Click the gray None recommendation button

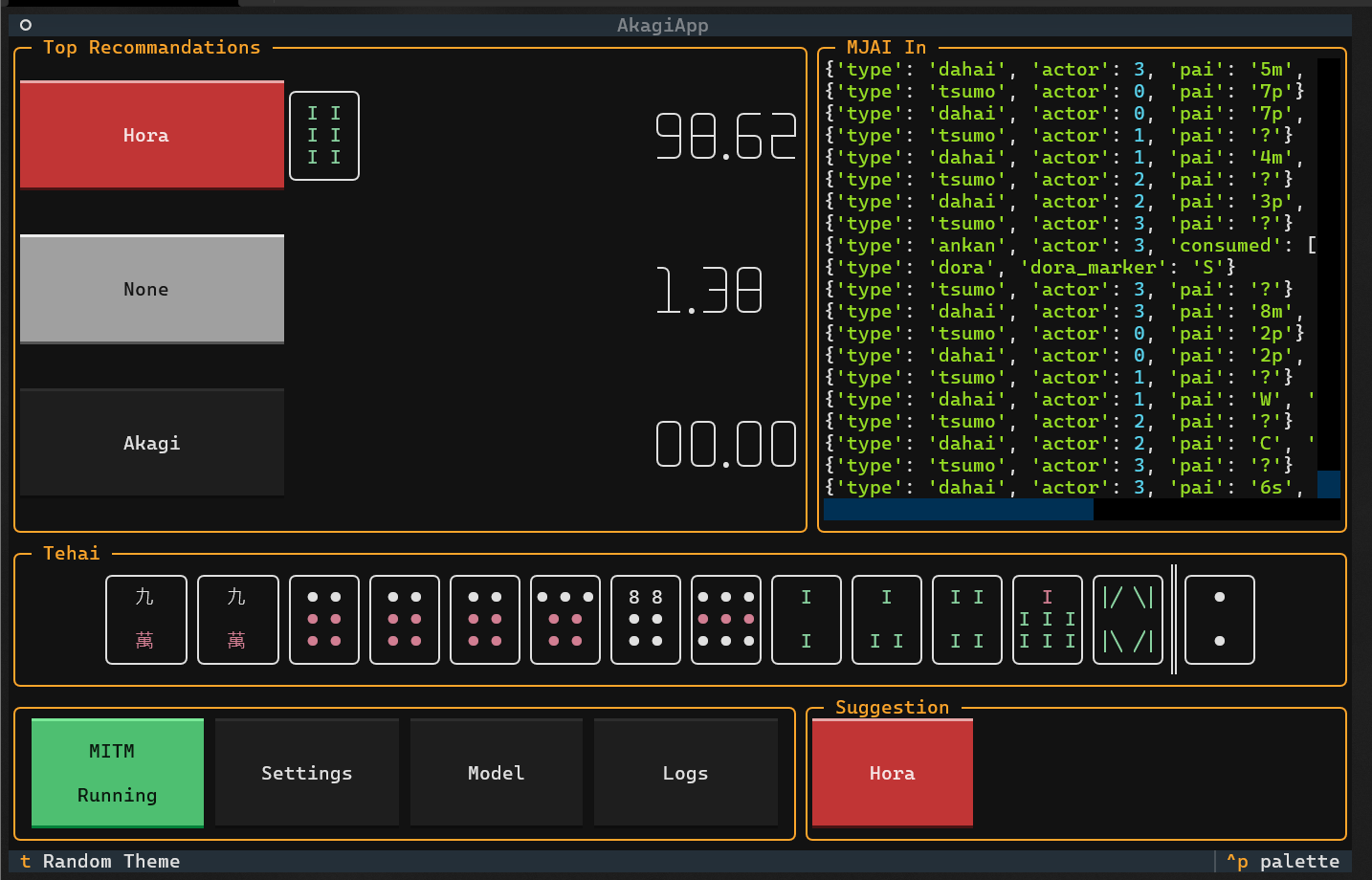click(152, 289)
